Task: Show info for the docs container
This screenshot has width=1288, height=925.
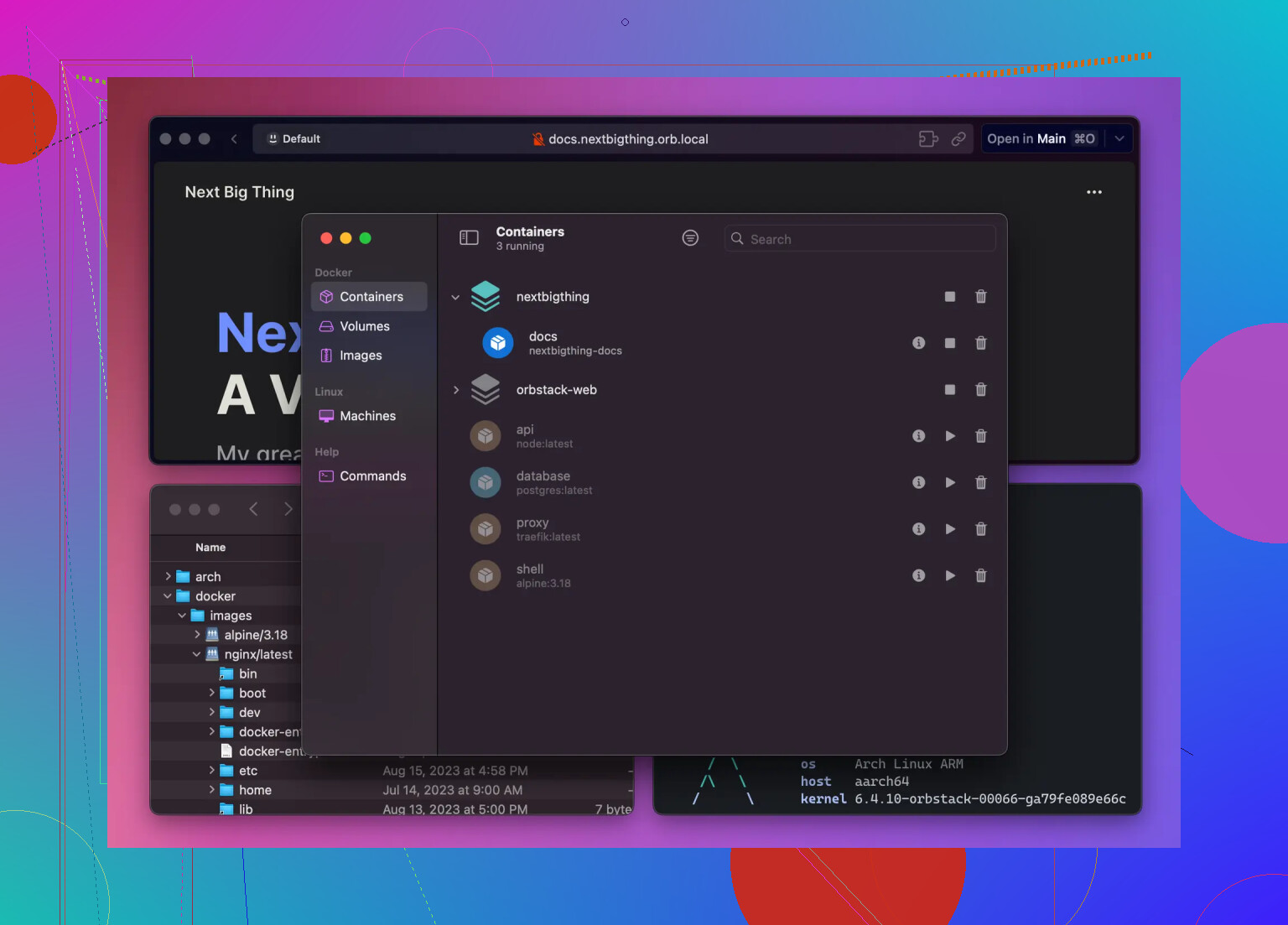Action: 918,343
